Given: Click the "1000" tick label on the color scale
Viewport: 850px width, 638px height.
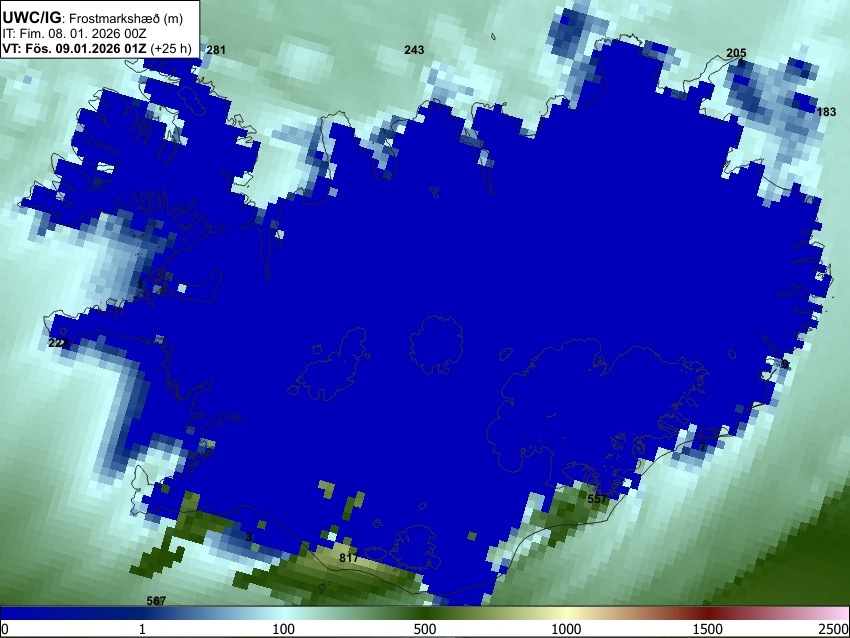Looking at the screenshot, I should tap(566, 629).
